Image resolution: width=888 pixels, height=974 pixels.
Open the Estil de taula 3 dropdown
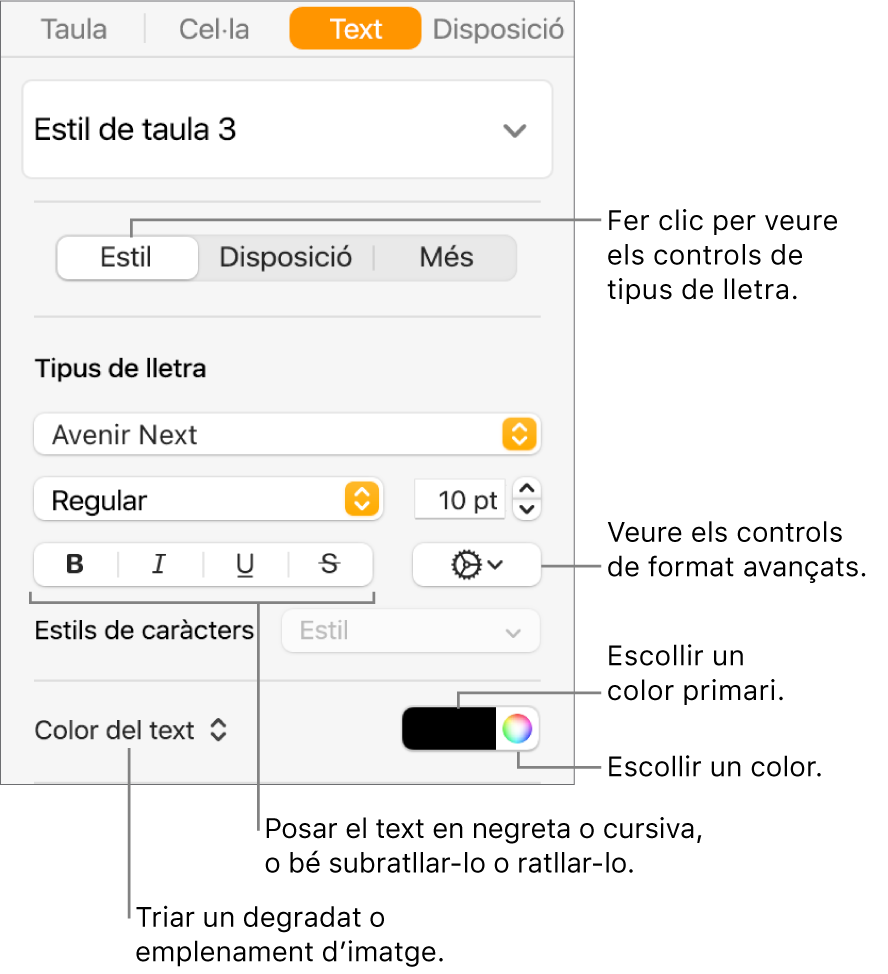287,129
